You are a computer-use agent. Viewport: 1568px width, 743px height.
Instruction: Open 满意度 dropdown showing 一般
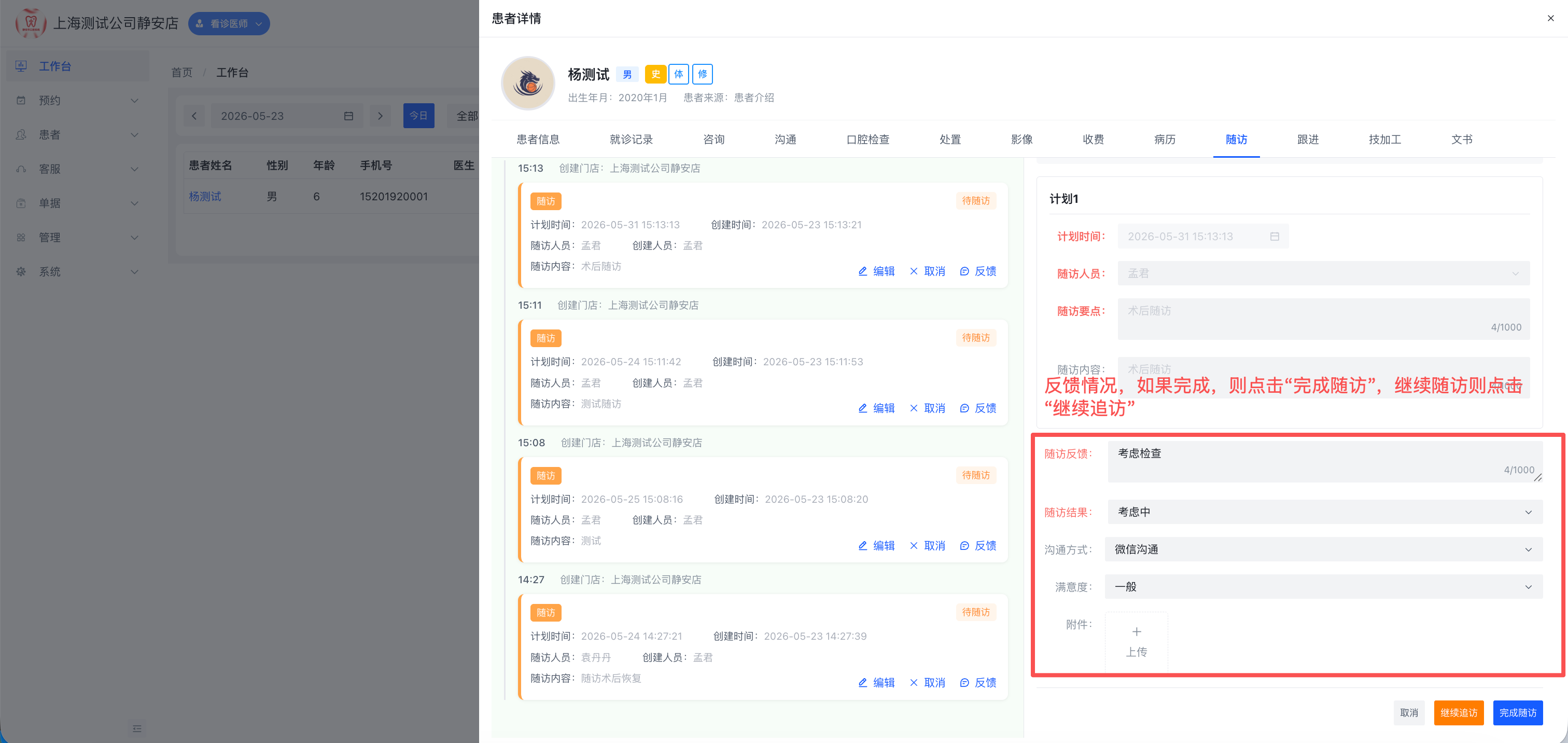(1323, 586)
